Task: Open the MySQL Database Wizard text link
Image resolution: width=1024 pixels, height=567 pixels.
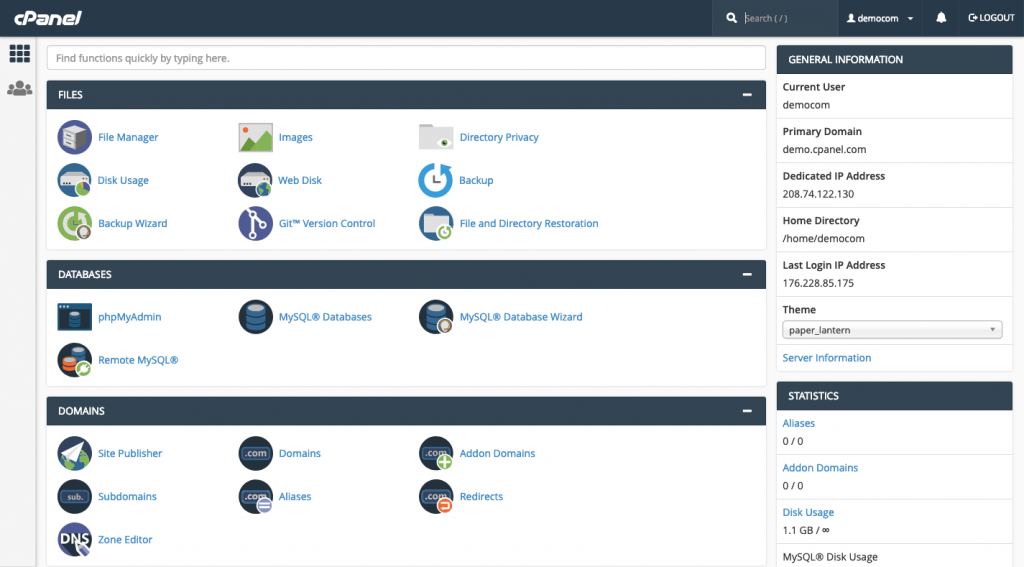Action: pyautogui.click(x=520, y=317)
